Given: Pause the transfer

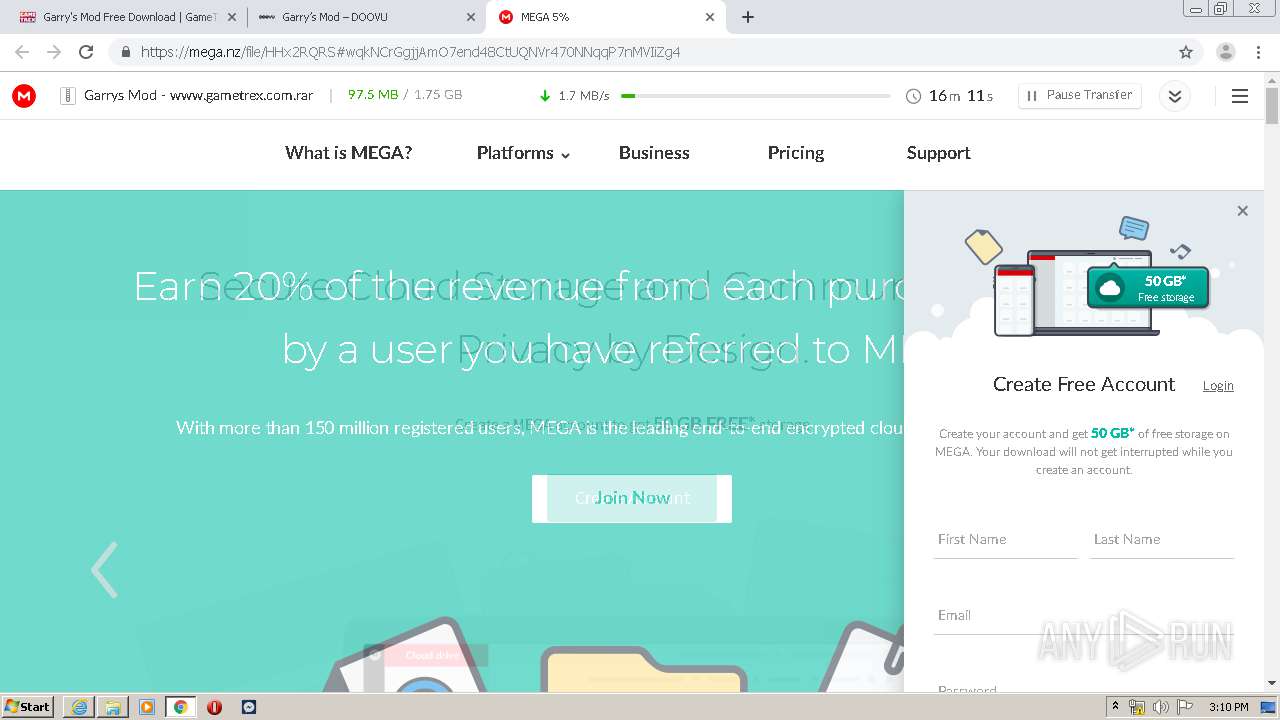Looking at the screenshot, I should point(1080,95).
